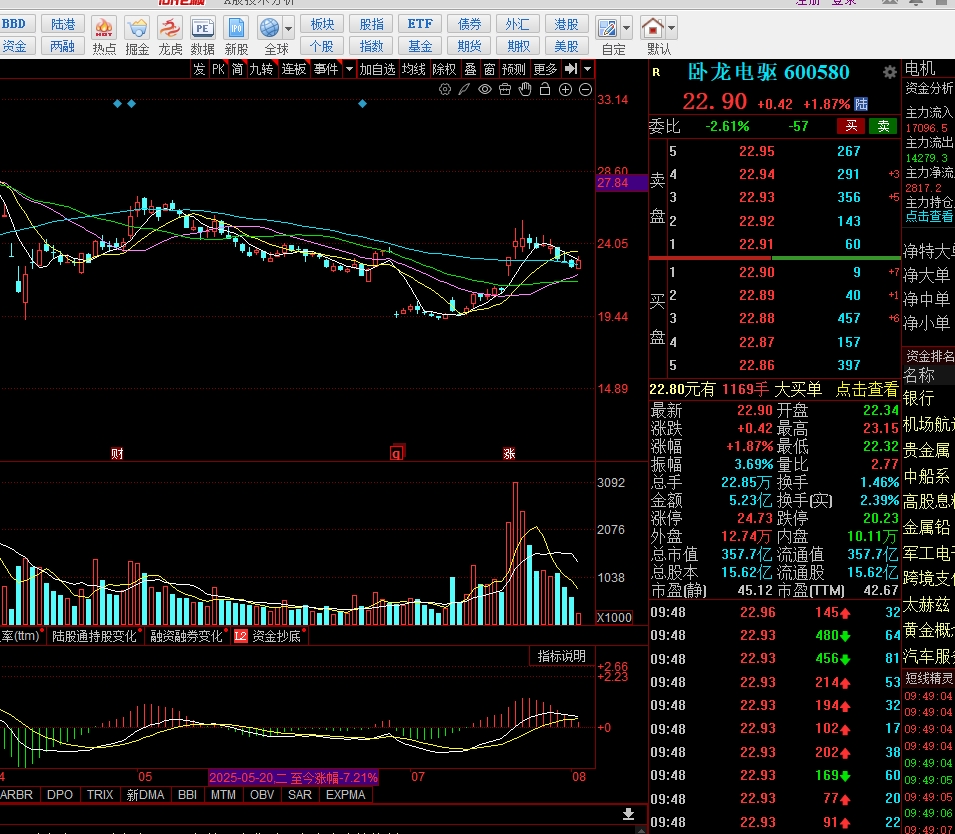Select the drawing pen tool on chart
The image size is (955, 834).
[465, 90]
